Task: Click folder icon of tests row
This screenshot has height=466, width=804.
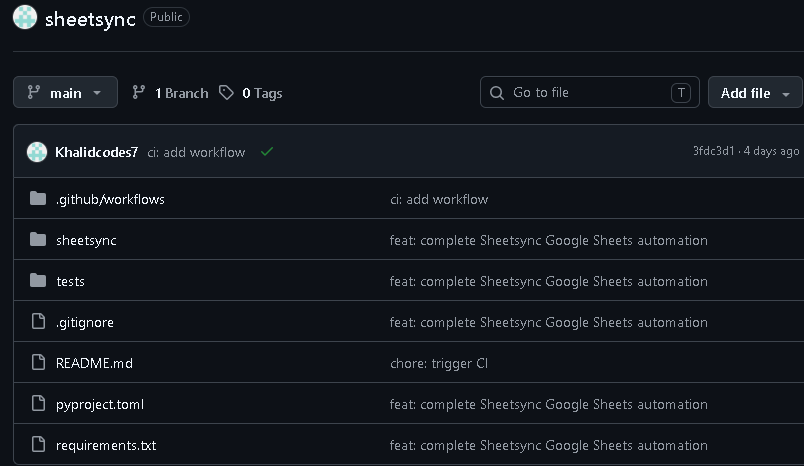Action: click(x=38, y=280)
